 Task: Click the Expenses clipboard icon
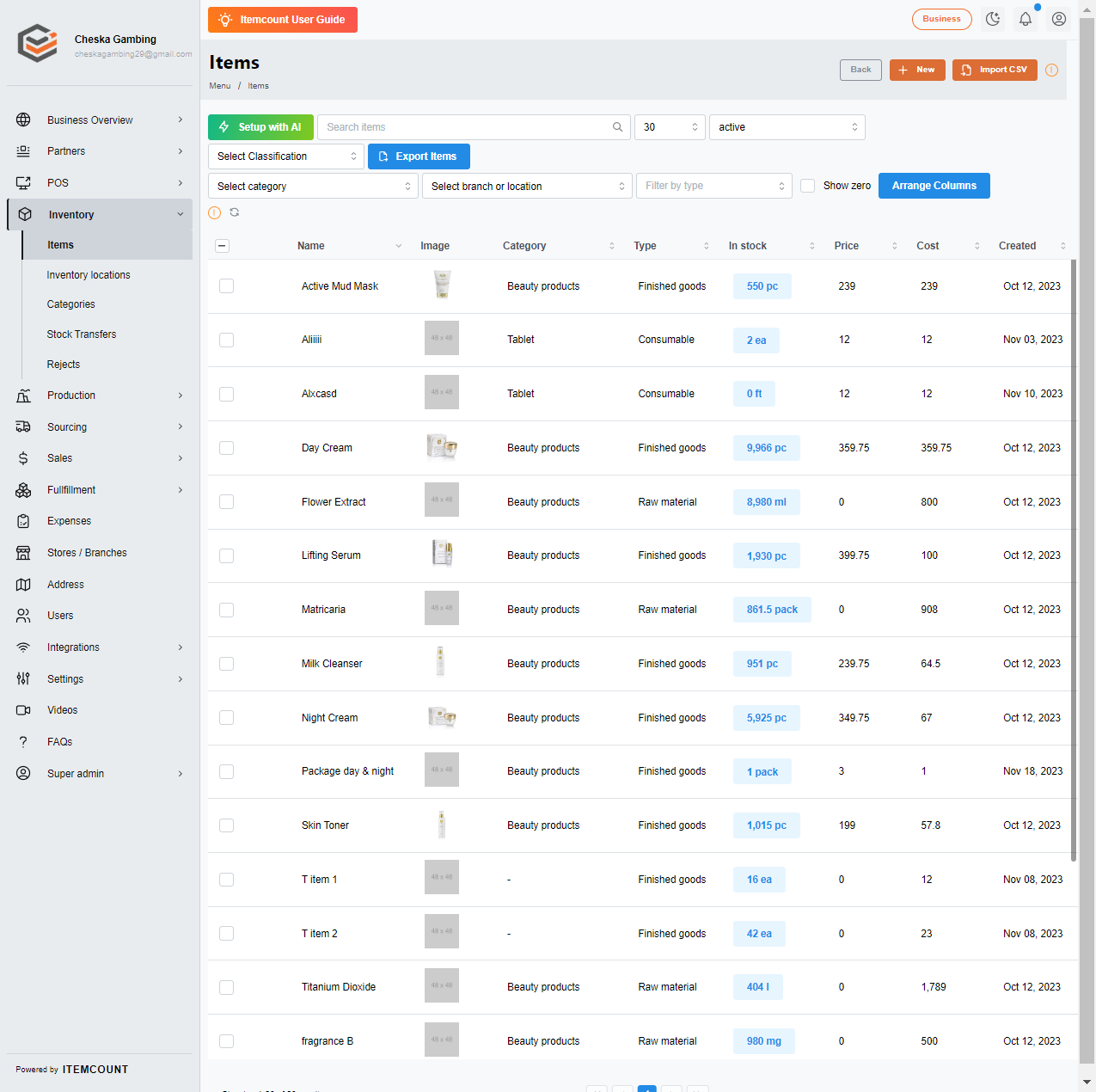point(23,521)
